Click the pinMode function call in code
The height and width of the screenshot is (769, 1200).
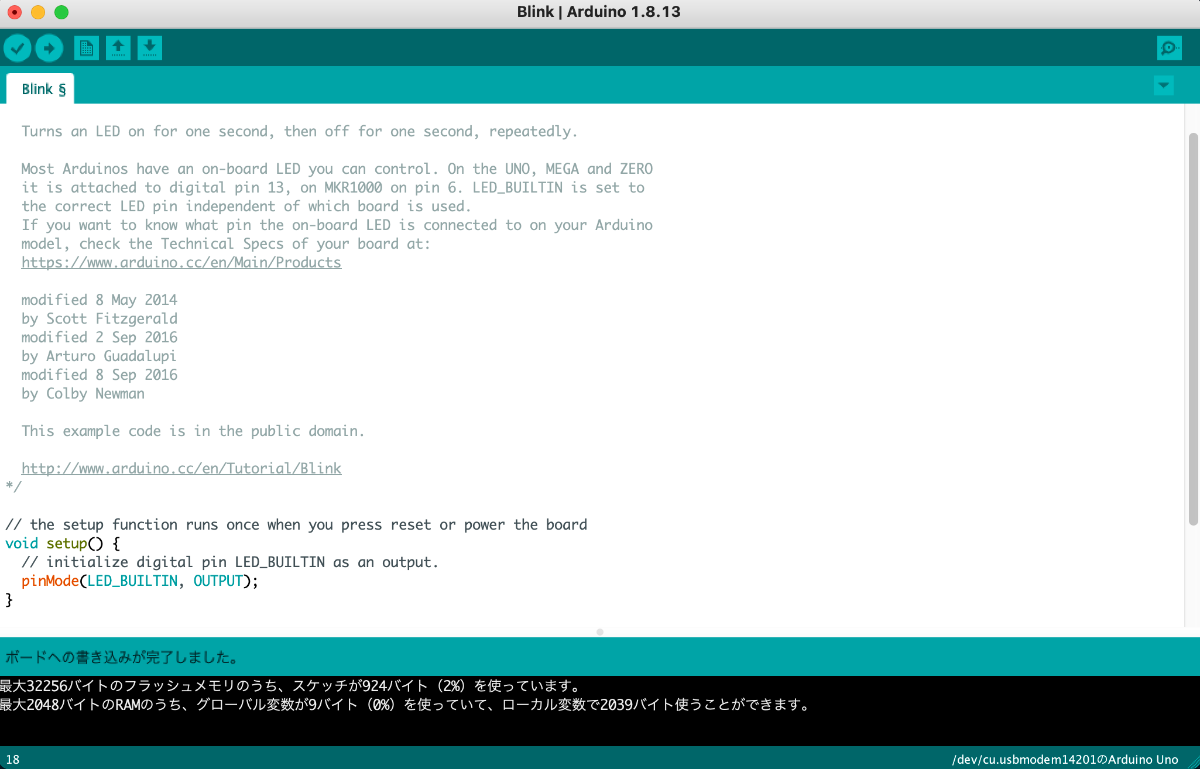click(49, 581)
